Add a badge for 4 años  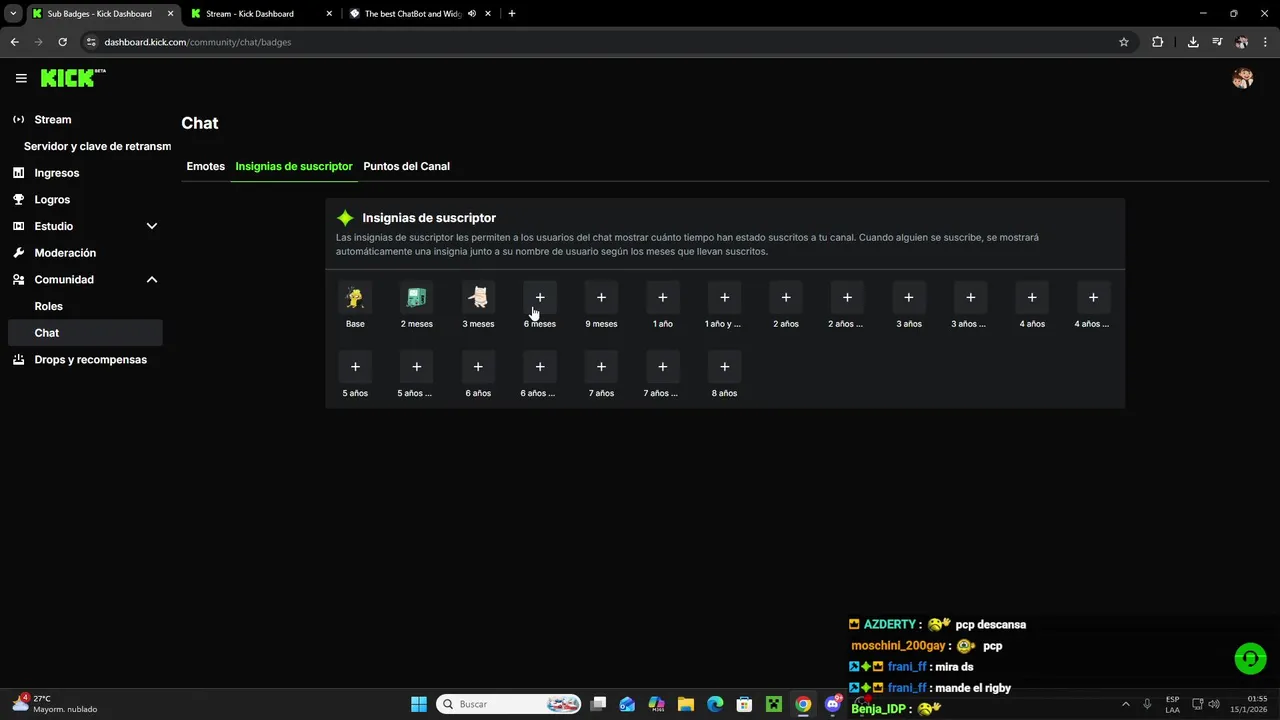point(1032,297)
